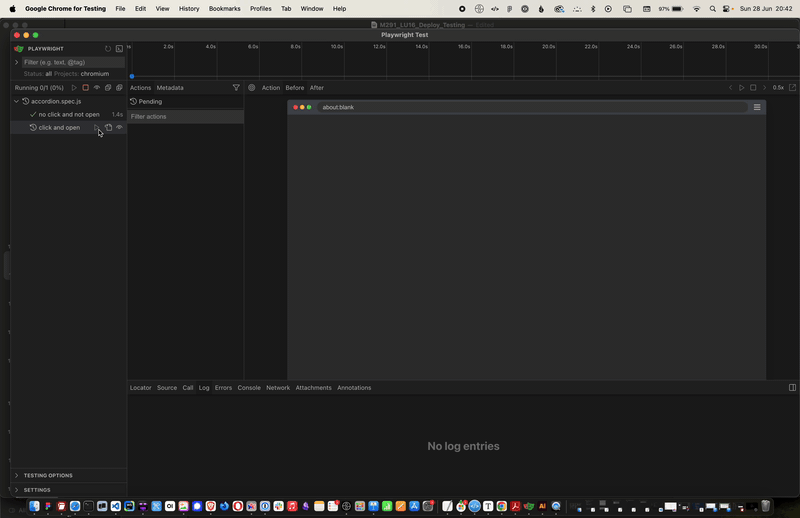
Task: Open the Locator tab
Action: tap(140, 388)
